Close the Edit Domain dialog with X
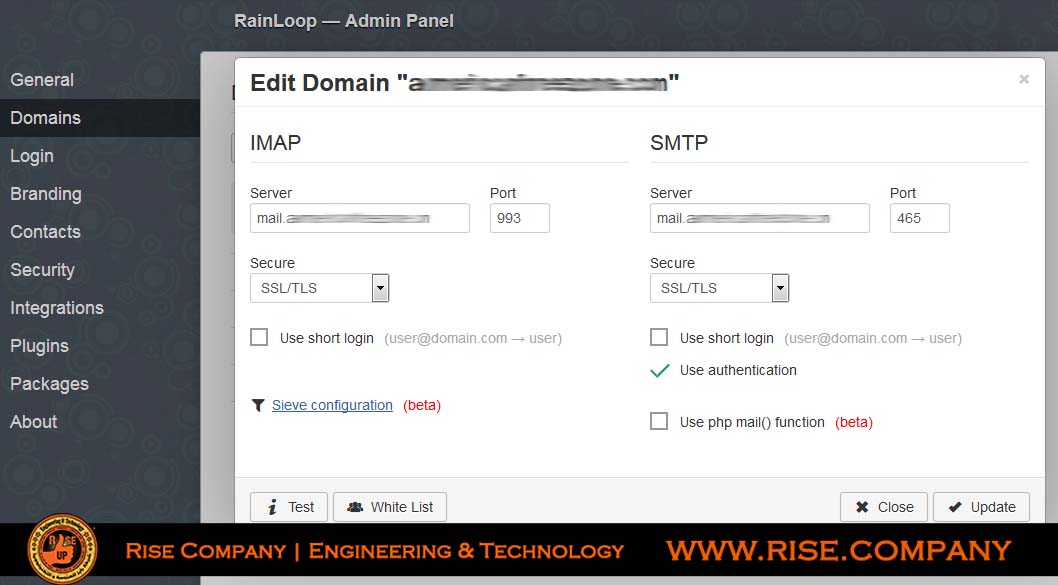The height and width of the screenshot is (585, 1058). click(1024, 80)
